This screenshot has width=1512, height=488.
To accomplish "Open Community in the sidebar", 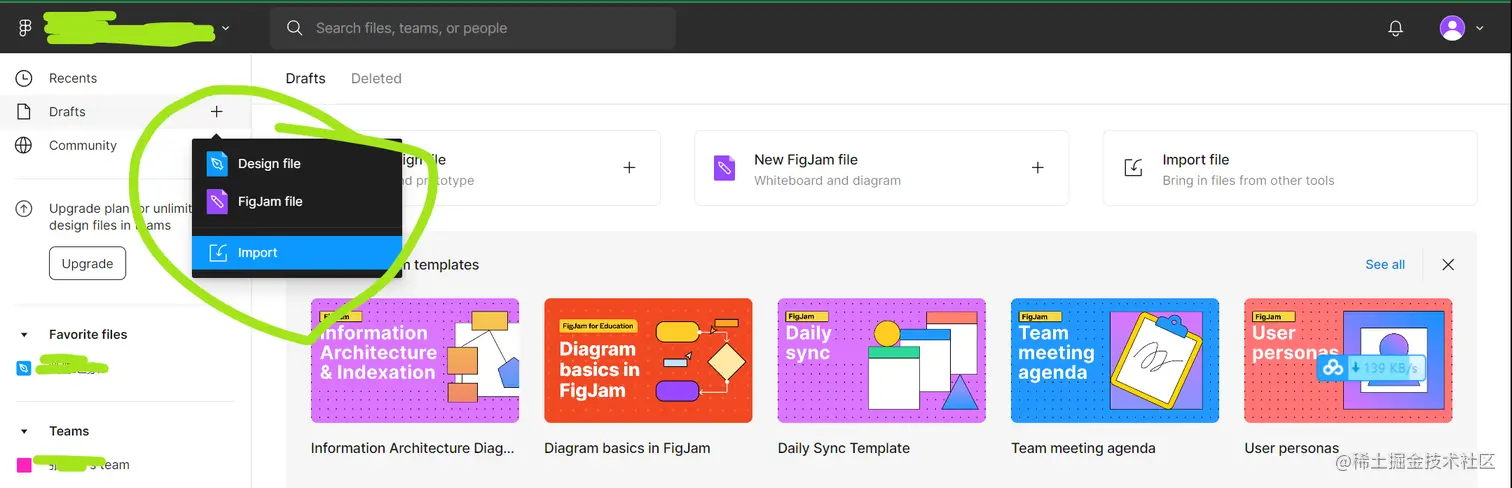I will pos(83,145).
